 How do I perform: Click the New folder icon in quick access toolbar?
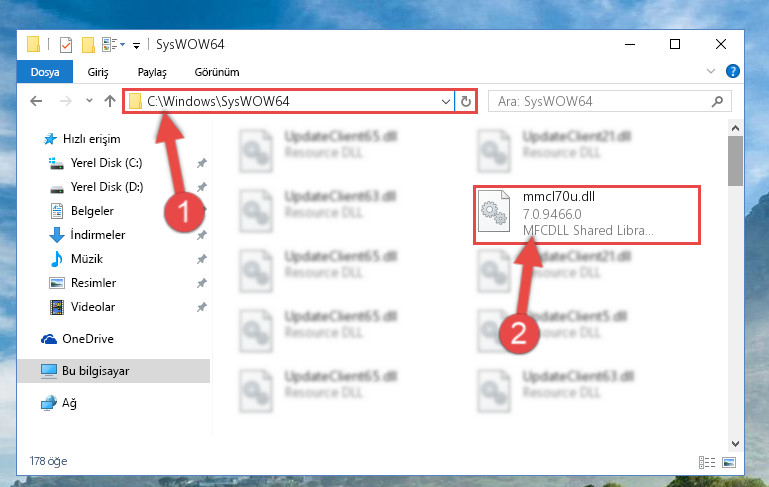88,45
